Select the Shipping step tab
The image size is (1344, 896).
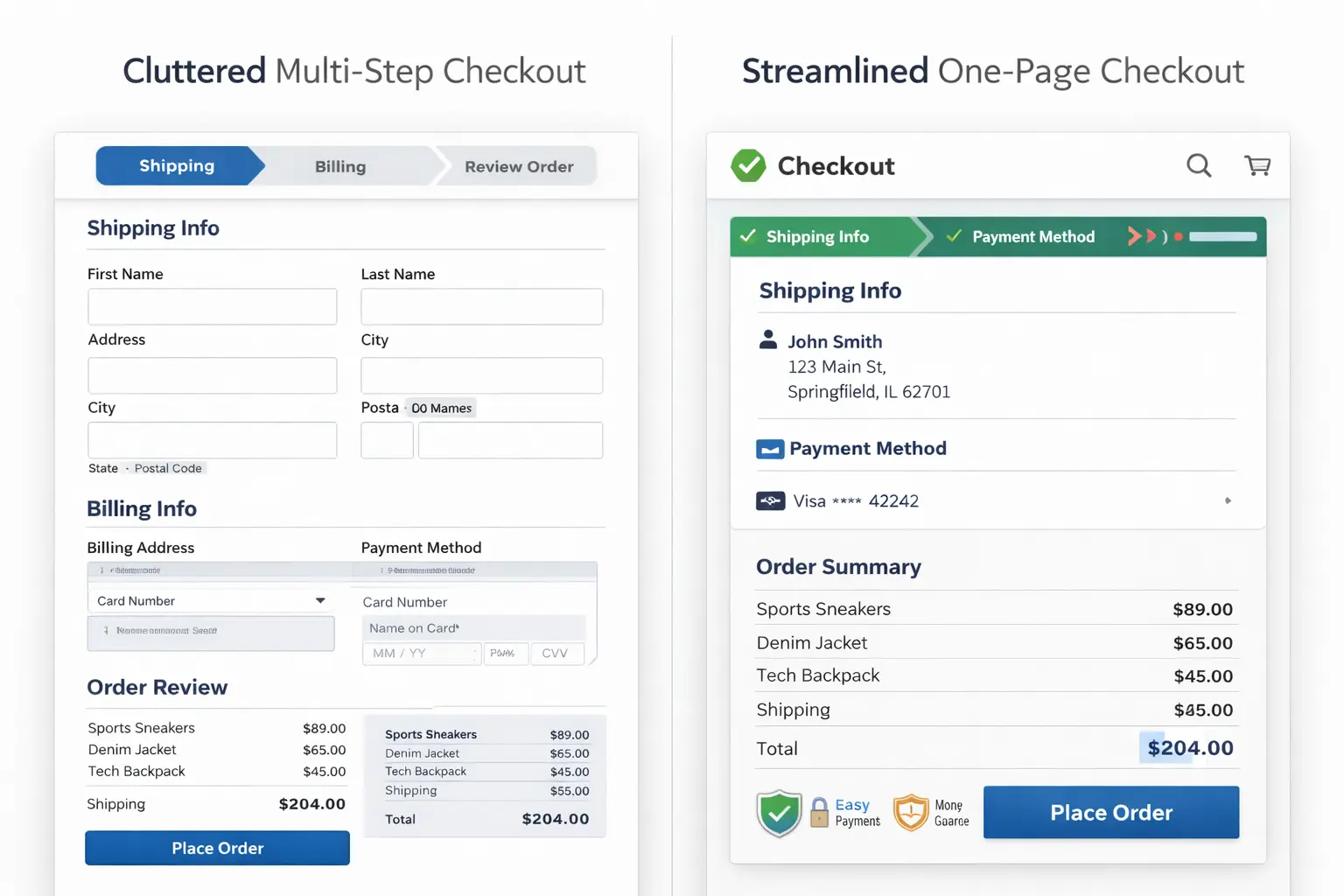[176, 165]
